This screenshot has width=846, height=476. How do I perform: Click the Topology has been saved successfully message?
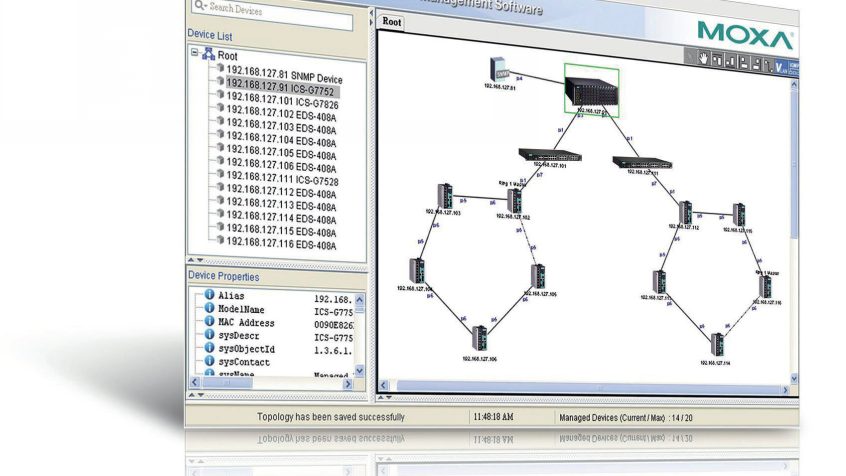tap(330, 417)
